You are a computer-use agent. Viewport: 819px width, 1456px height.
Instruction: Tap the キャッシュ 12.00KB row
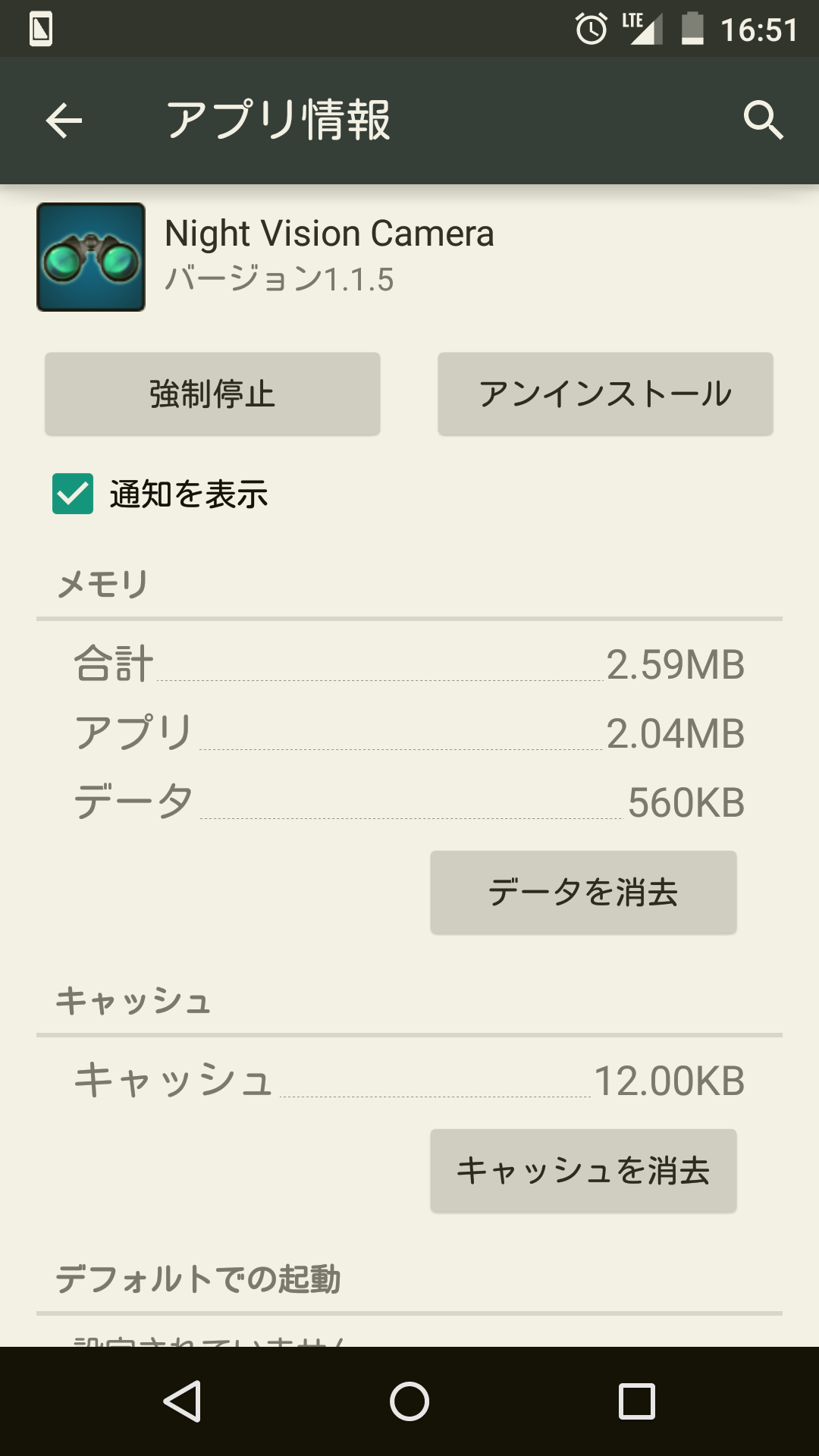[409, 1081]
